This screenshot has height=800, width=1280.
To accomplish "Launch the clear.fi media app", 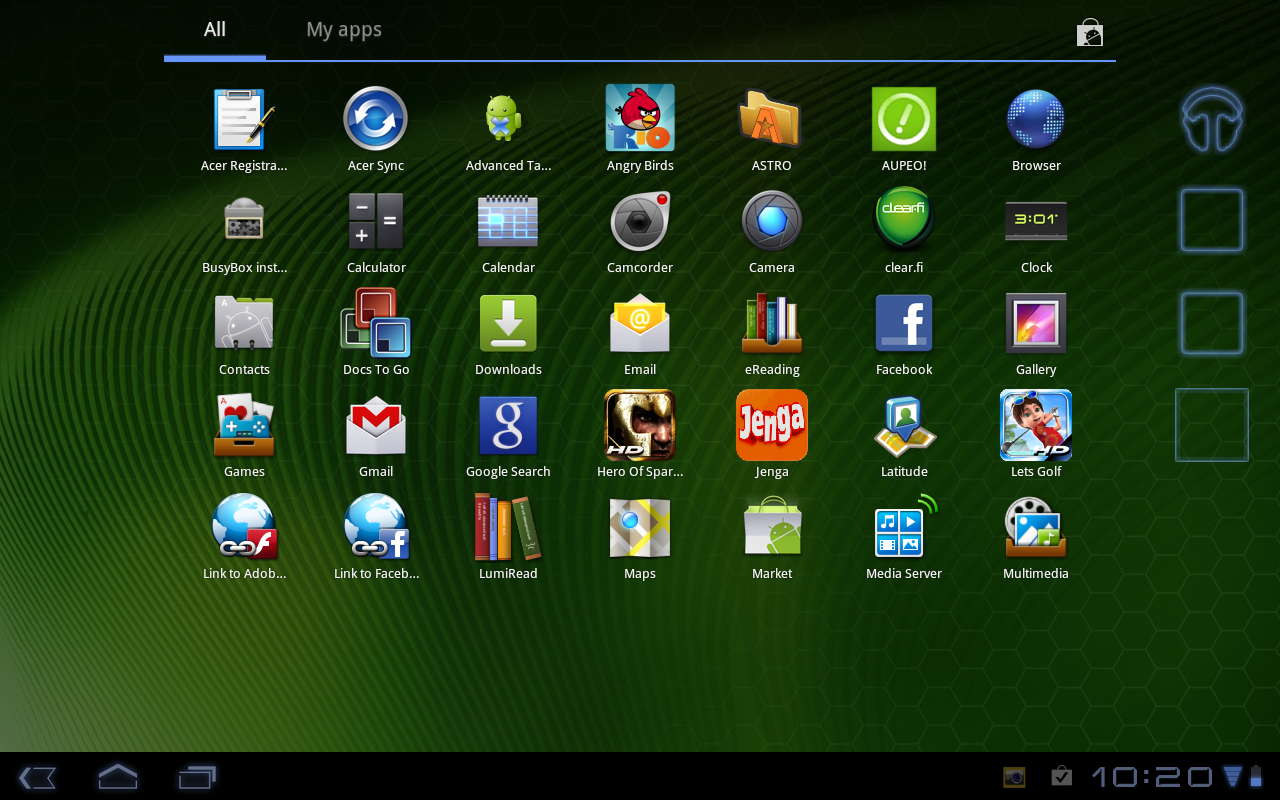I will click(x=904, y=222).
